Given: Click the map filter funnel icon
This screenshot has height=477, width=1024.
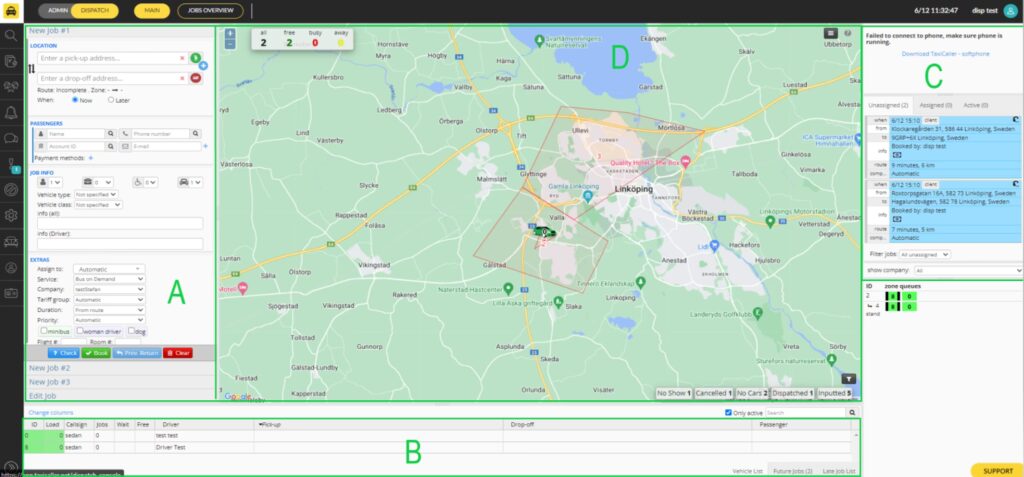Looking at the screenshot, I should coord(847,379).
